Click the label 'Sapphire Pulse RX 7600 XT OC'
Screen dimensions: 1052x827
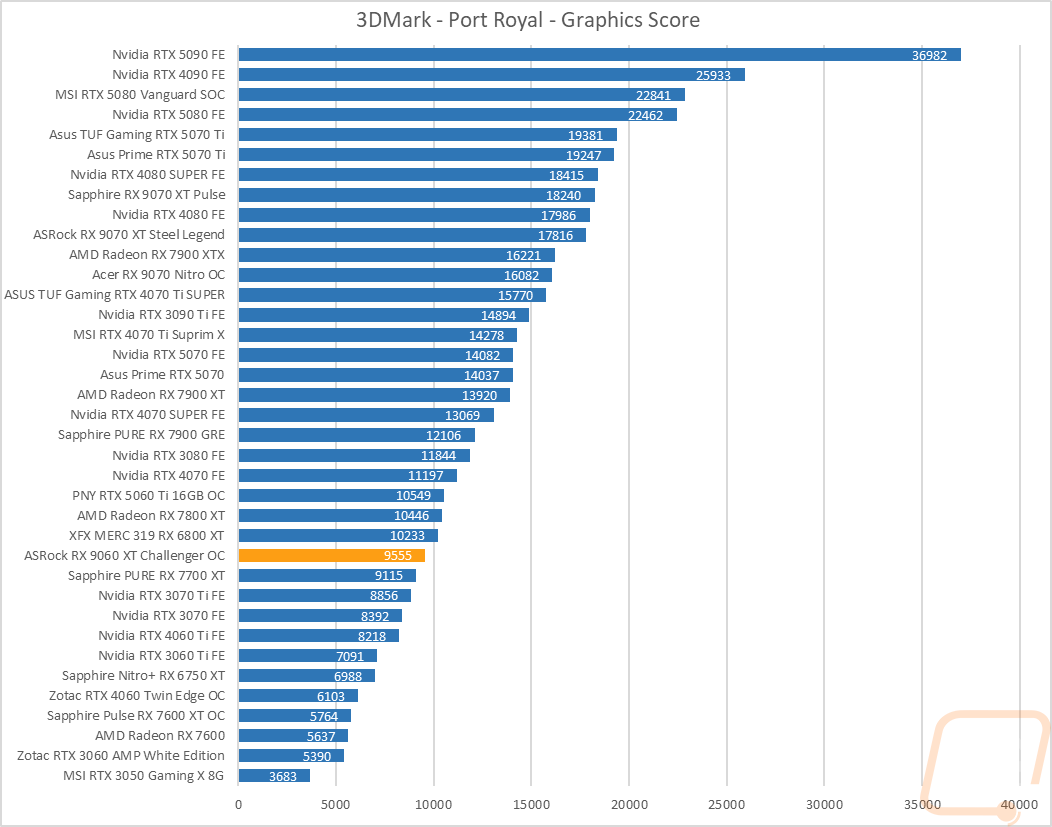(136, 716)
